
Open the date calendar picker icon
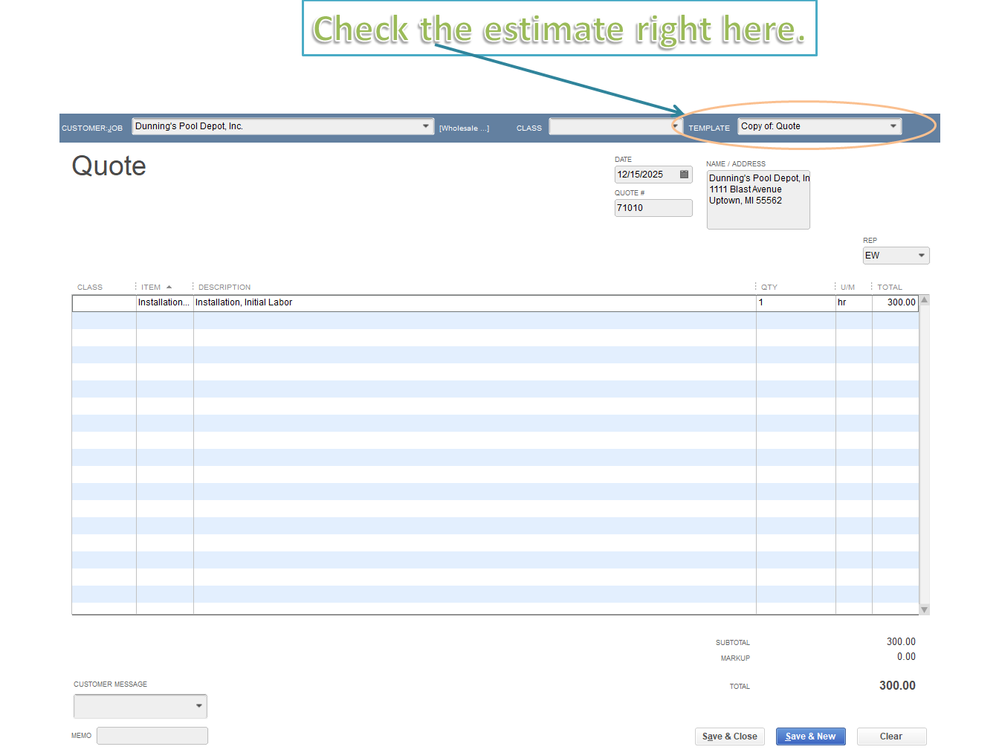click(x=684, y=174)
